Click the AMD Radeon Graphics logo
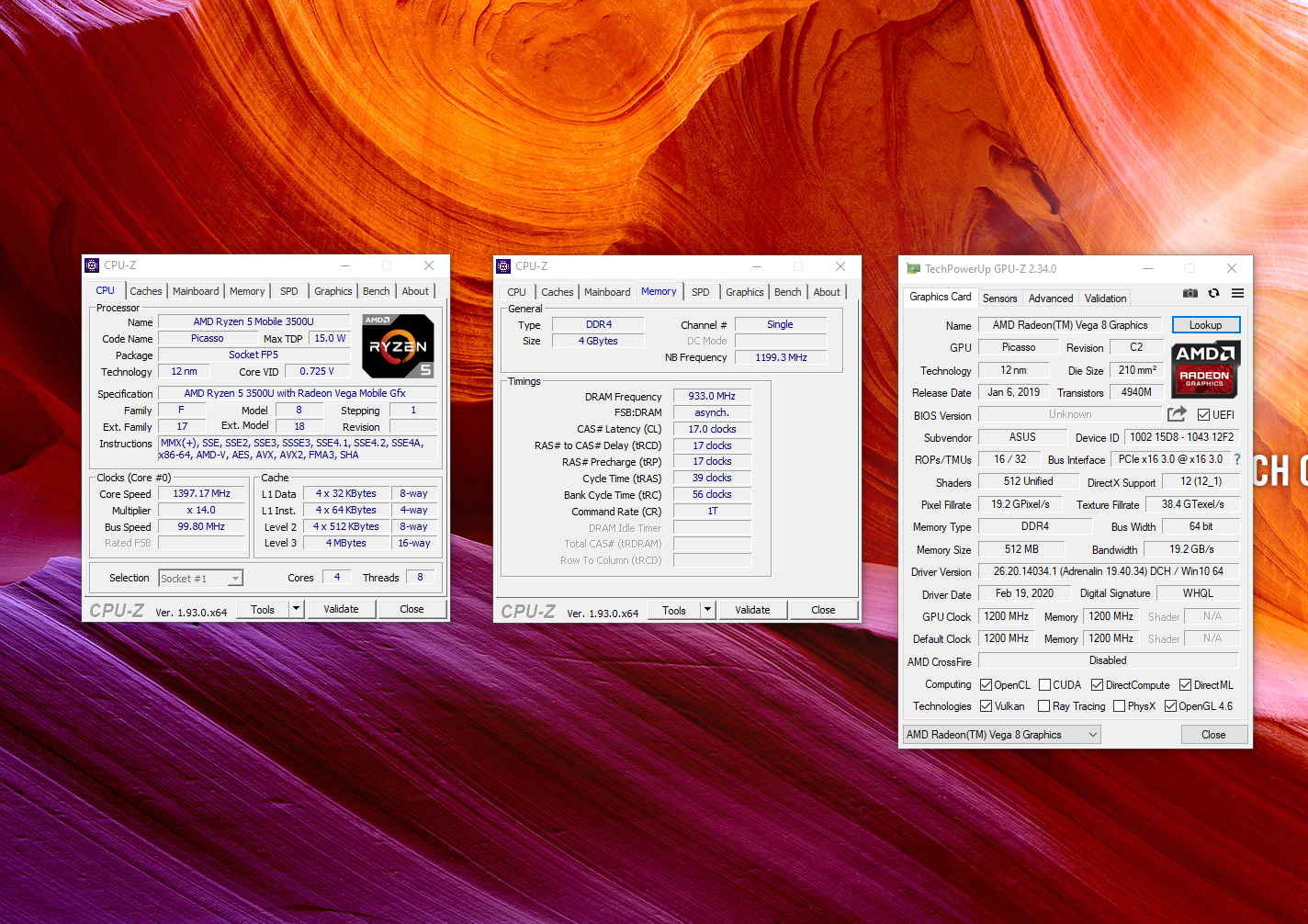This screenshot has height=924, width=1308. [x=1205, y=369]
